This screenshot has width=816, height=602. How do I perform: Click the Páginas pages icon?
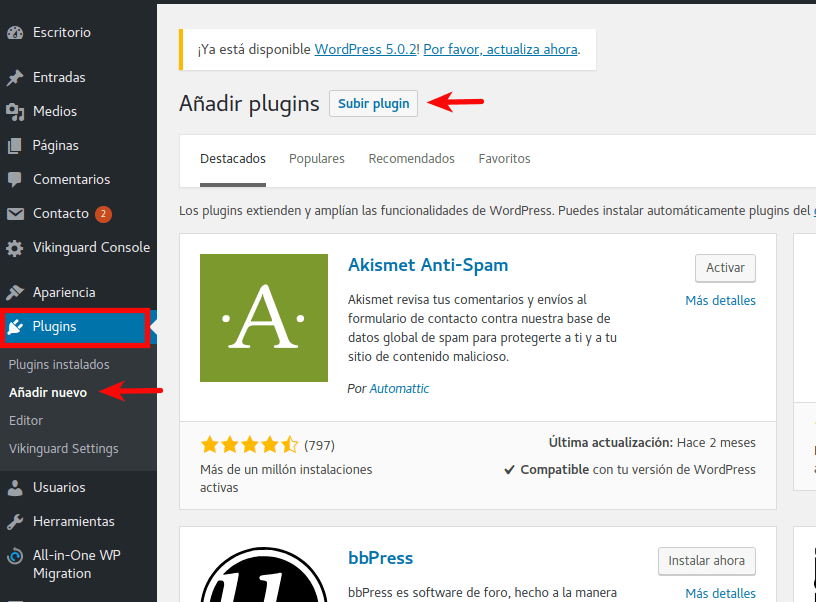[15, 146]
